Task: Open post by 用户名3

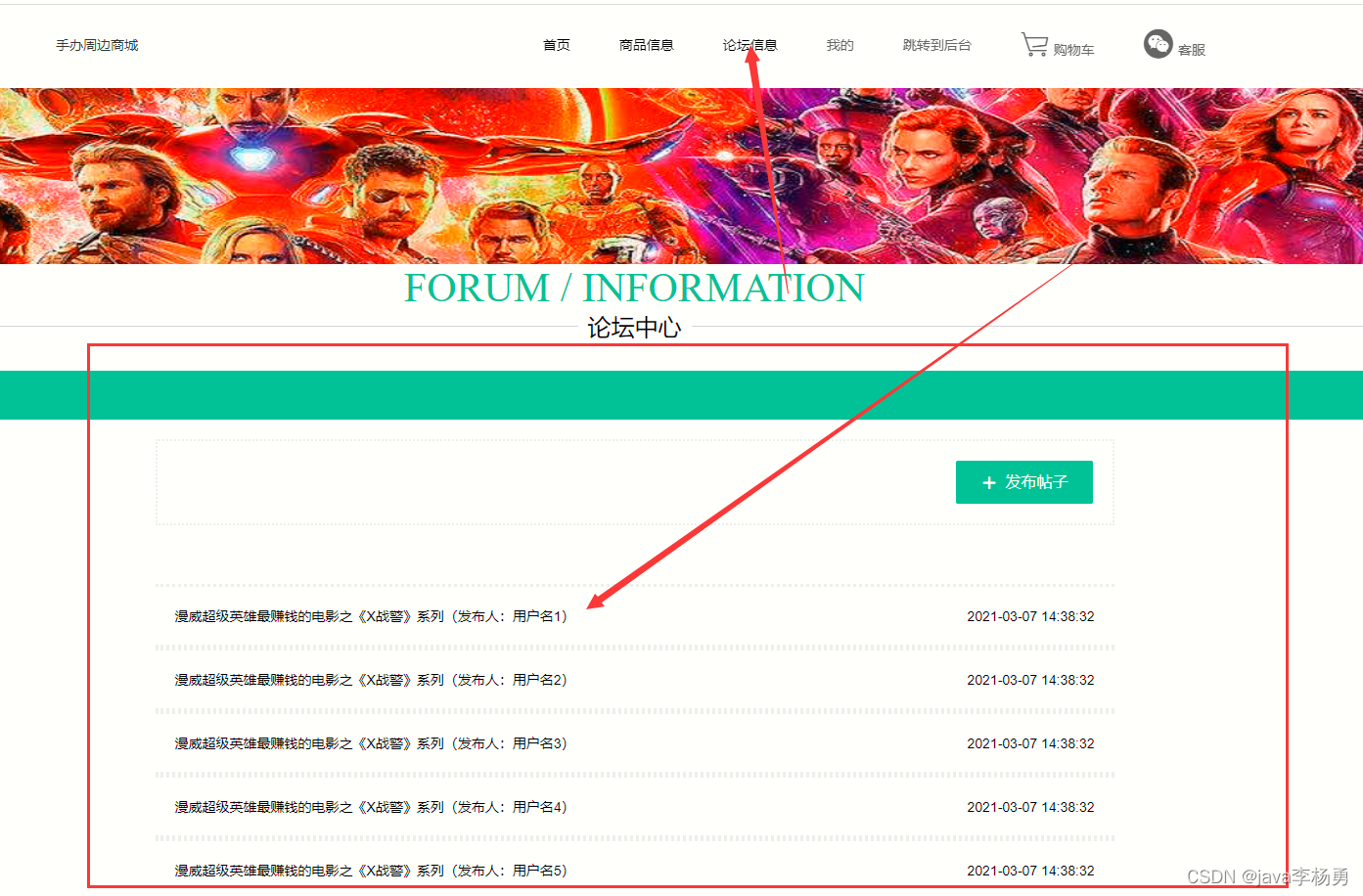Action: click(371, 743)
